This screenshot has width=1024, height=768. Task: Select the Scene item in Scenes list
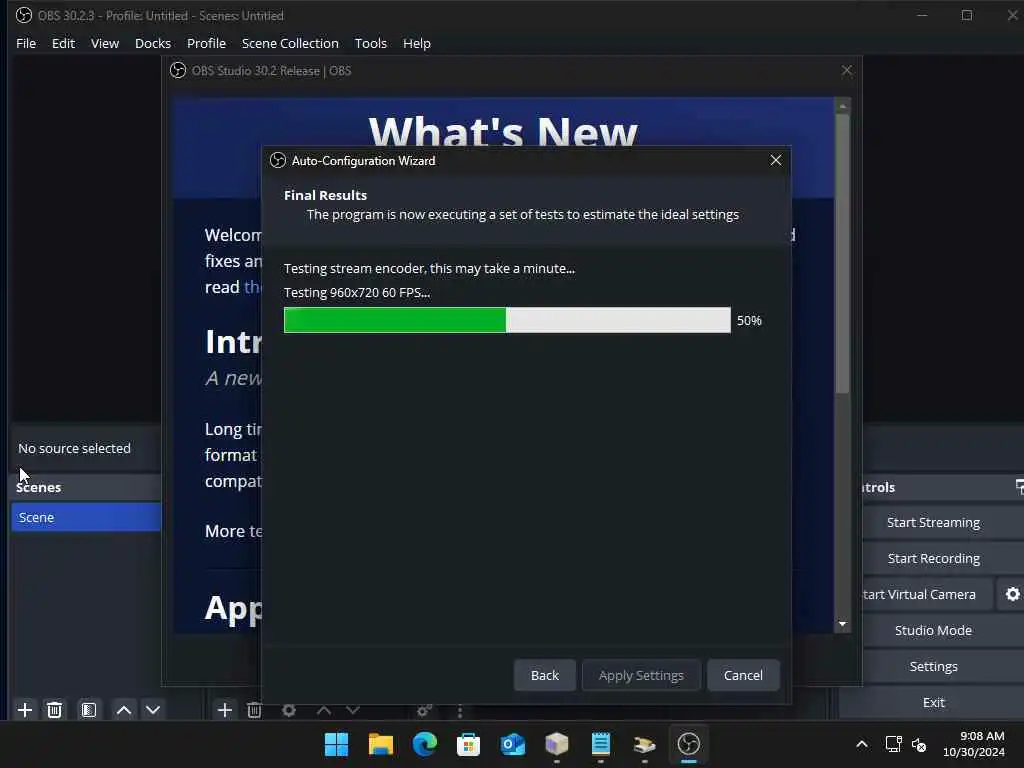click(86, 517)
